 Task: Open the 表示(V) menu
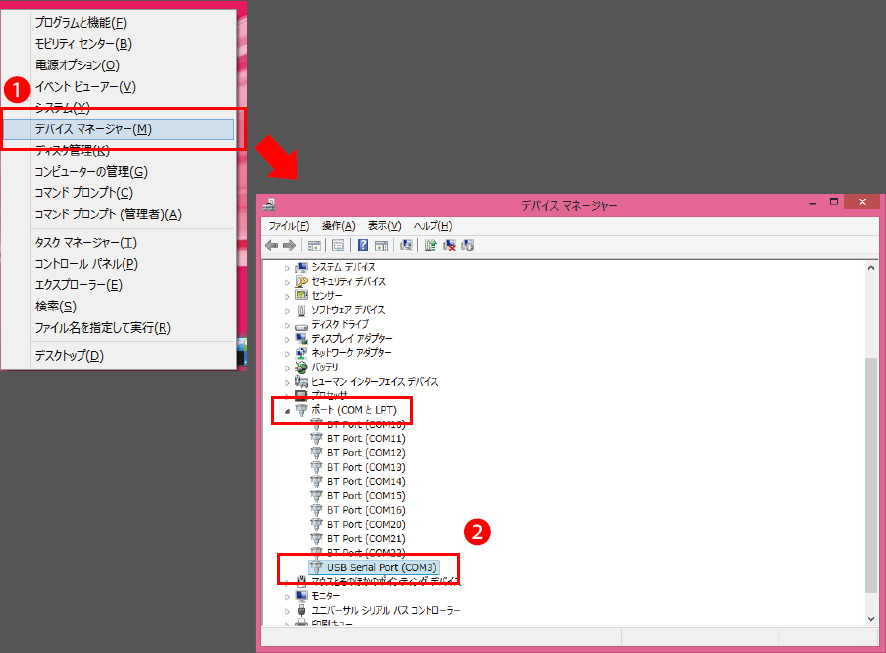pos(384,226)
